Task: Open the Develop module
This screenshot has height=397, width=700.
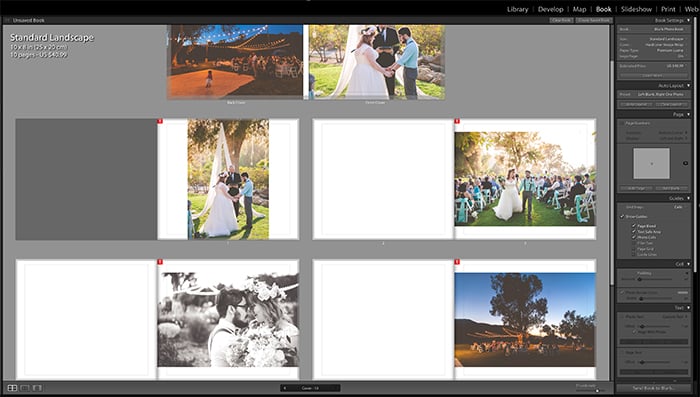Action: pos(550,9)
